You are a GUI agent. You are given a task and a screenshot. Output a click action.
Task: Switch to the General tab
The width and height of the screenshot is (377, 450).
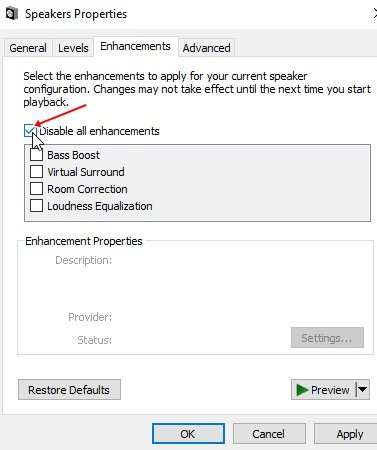tap(28, 48)
